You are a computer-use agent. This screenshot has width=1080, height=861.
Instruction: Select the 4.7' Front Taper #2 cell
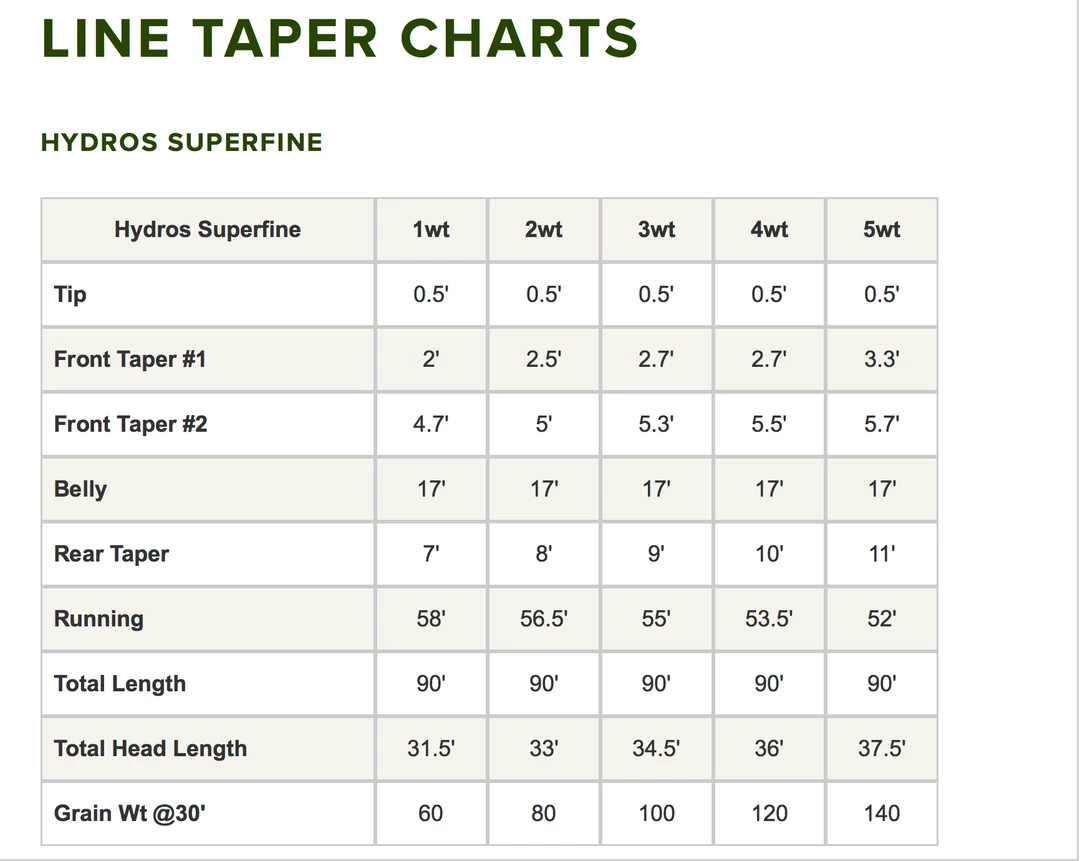pos(431,424)
